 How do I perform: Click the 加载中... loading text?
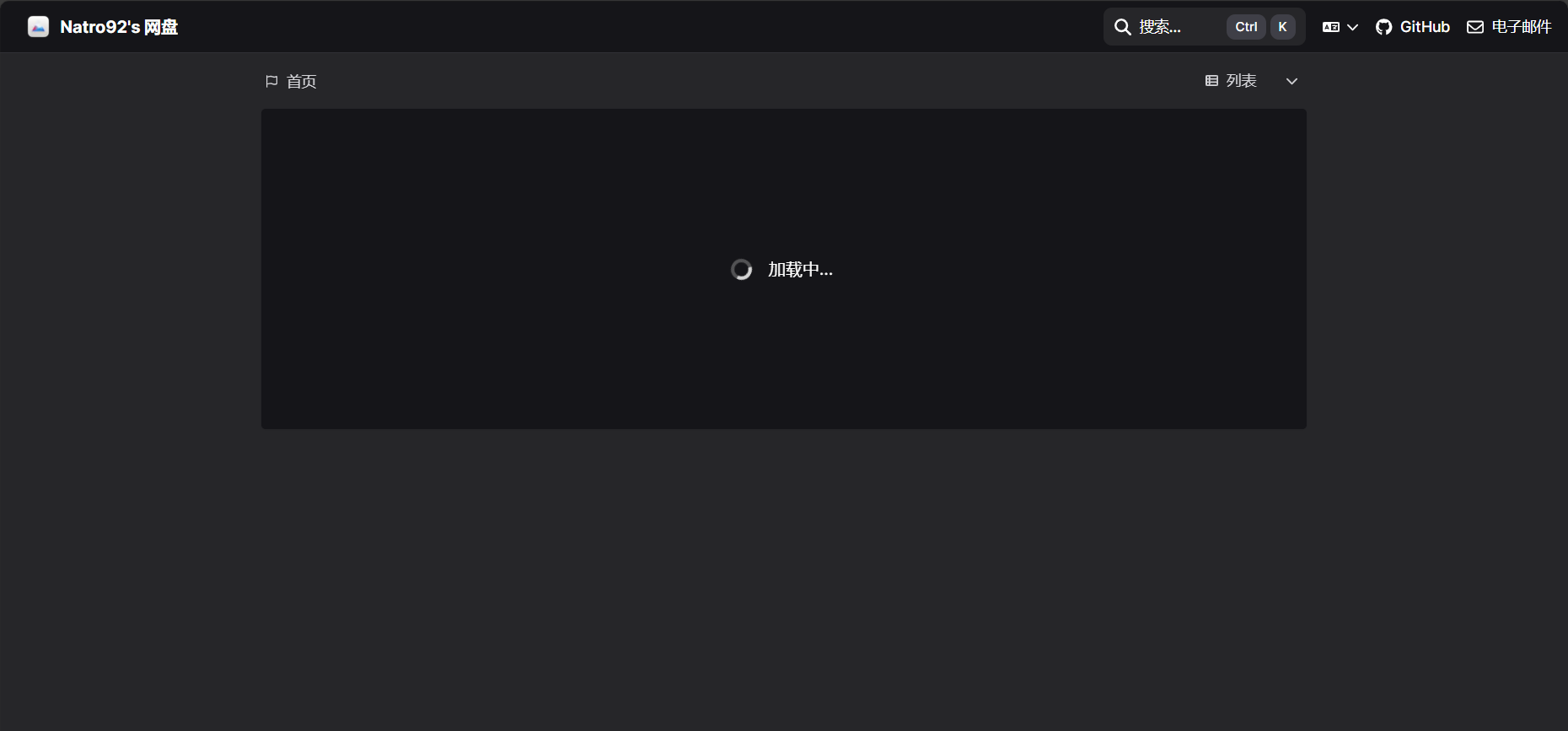pyautogui.click(x=800, y=270)
